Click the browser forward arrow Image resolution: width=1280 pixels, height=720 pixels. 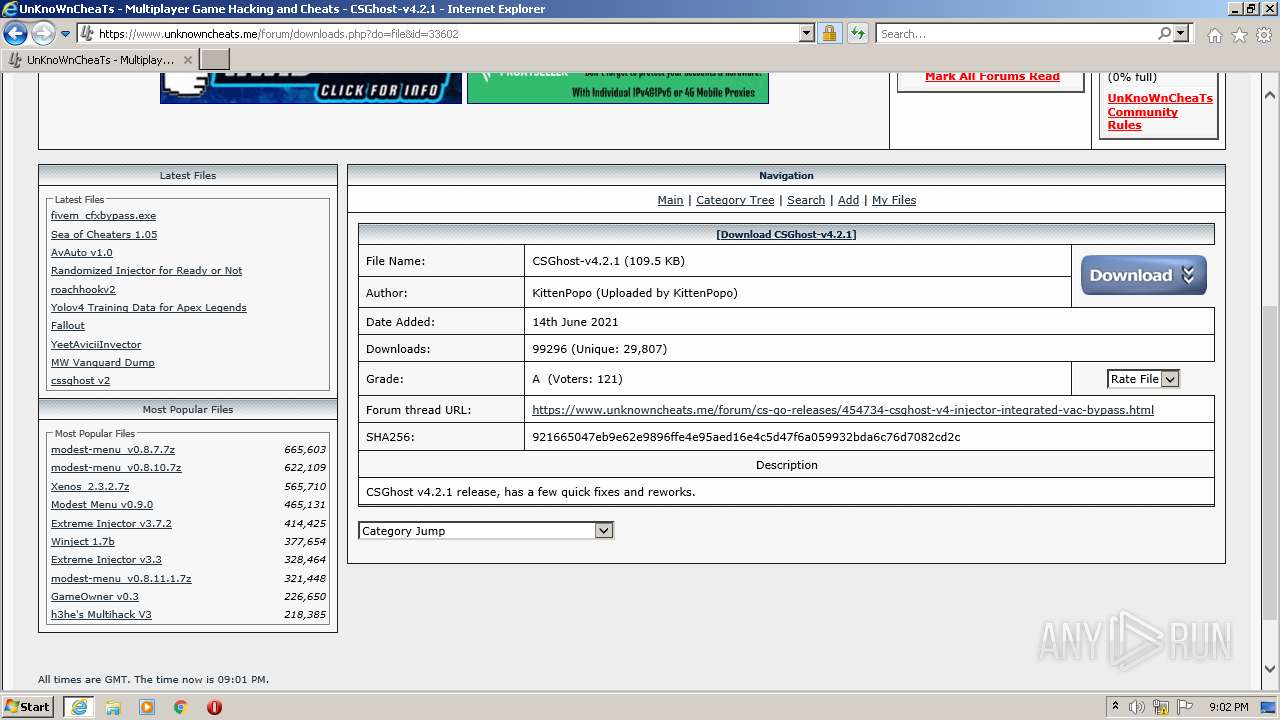click(x=43, y=34)
